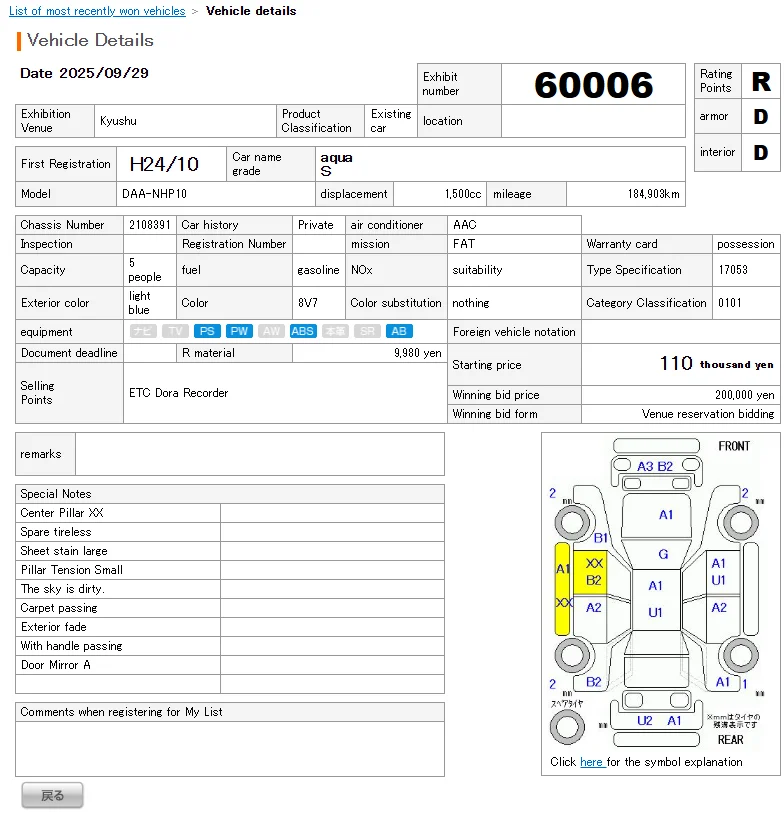
Task: Click the grayed-out ナビ navigation equipment badge
Action: pyautogui.click(x=143, y=331)
